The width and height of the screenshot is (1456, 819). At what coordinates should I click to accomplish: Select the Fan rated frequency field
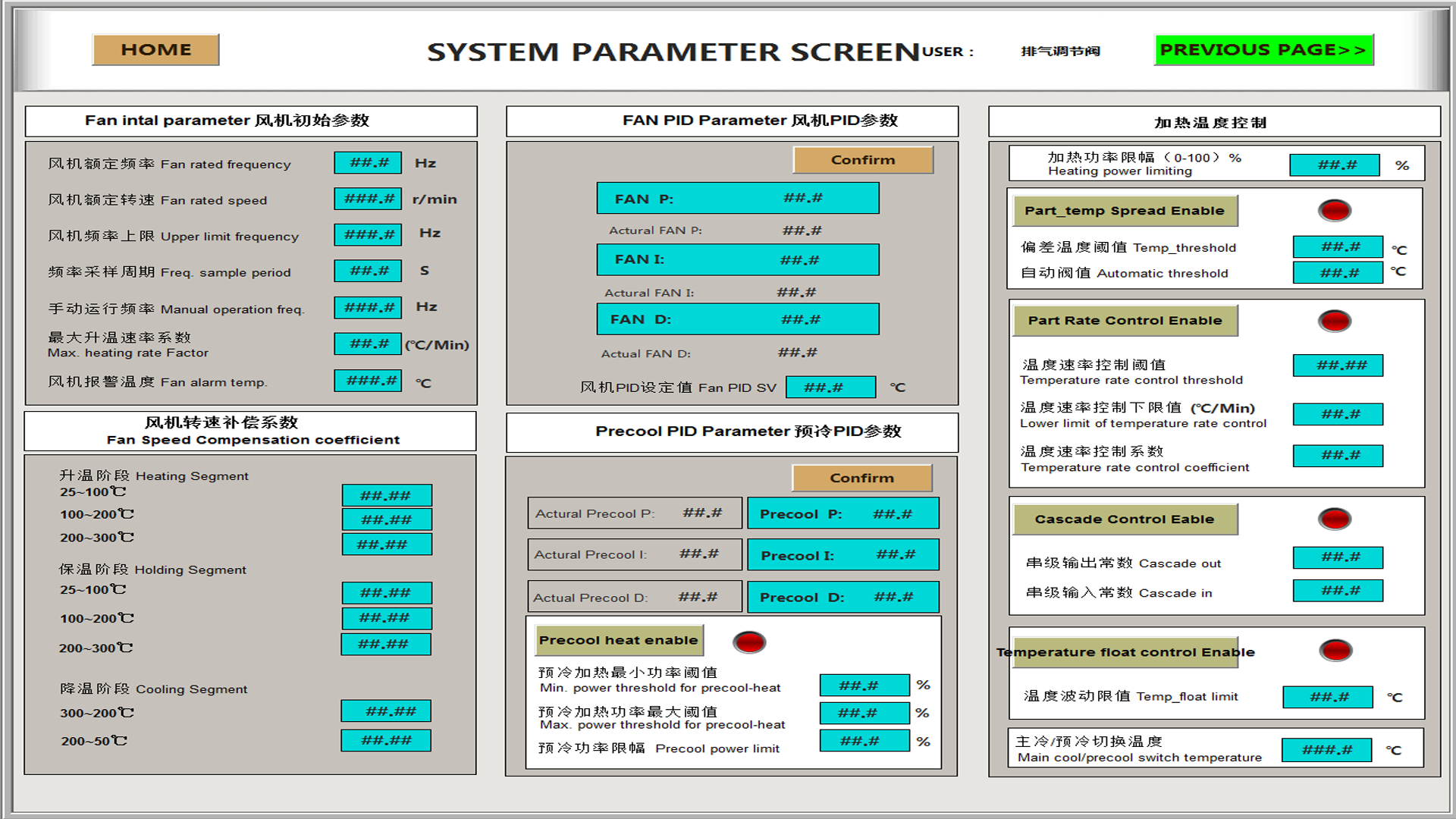coord(369,163)
